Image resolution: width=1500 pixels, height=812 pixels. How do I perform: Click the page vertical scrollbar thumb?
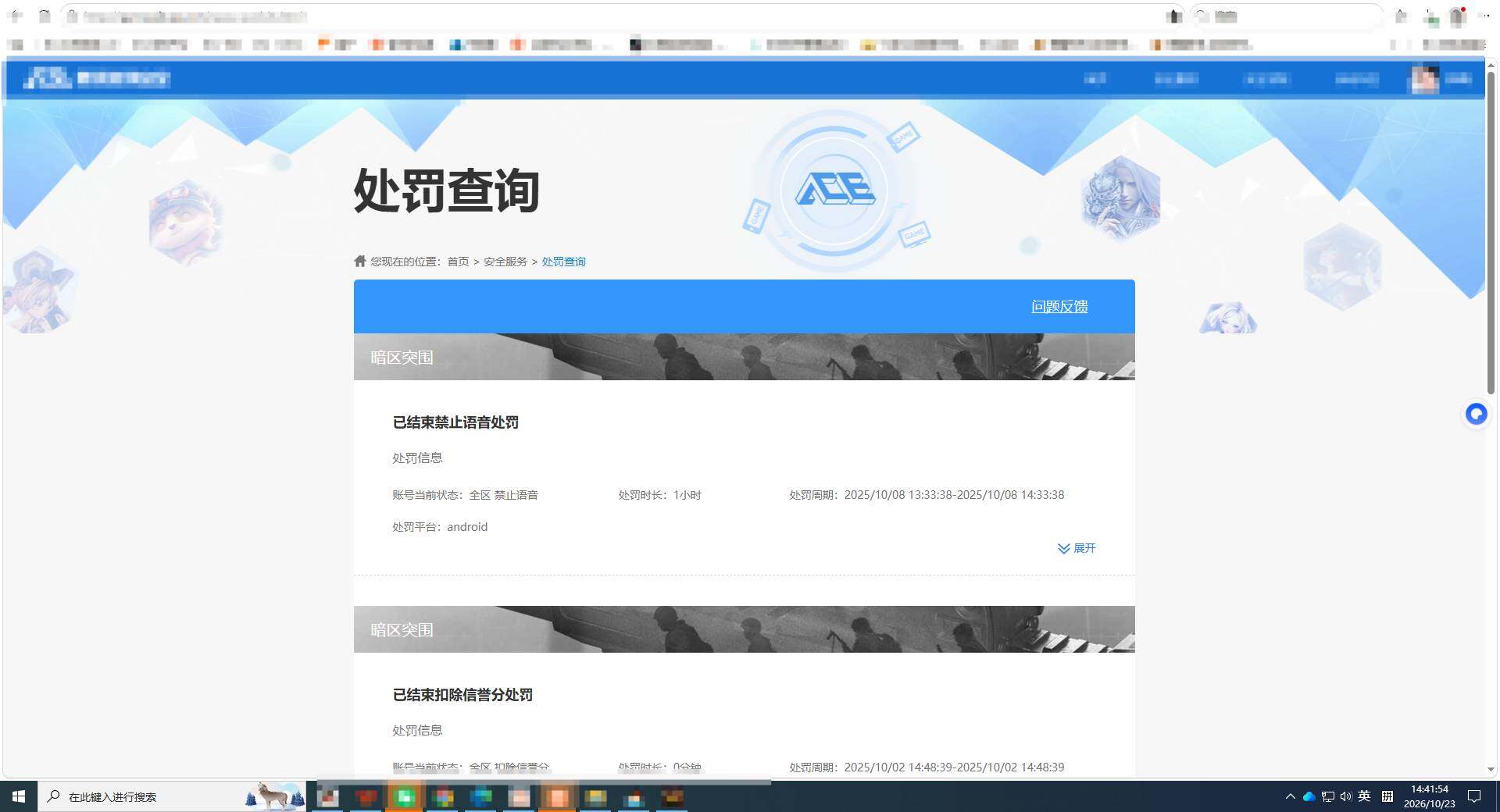click(x=1491, y=234)
